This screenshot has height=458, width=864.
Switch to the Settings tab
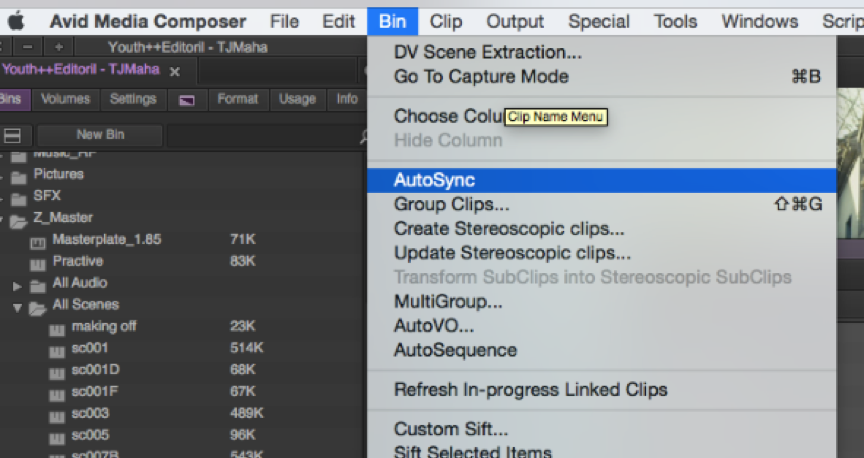click(133, 99)
